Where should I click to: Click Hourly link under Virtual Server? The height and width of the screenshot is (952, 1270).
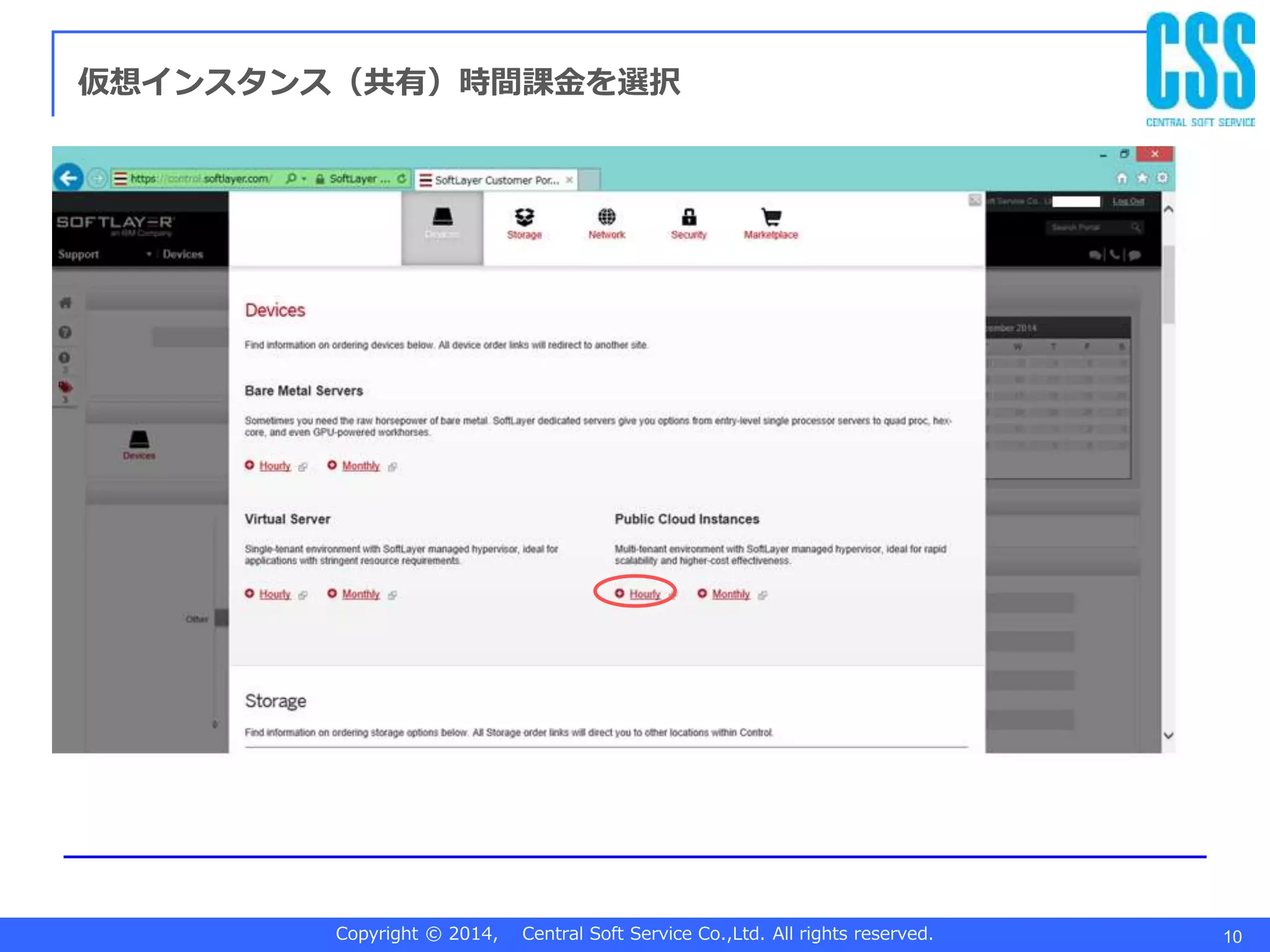click(x=275, y=594)
